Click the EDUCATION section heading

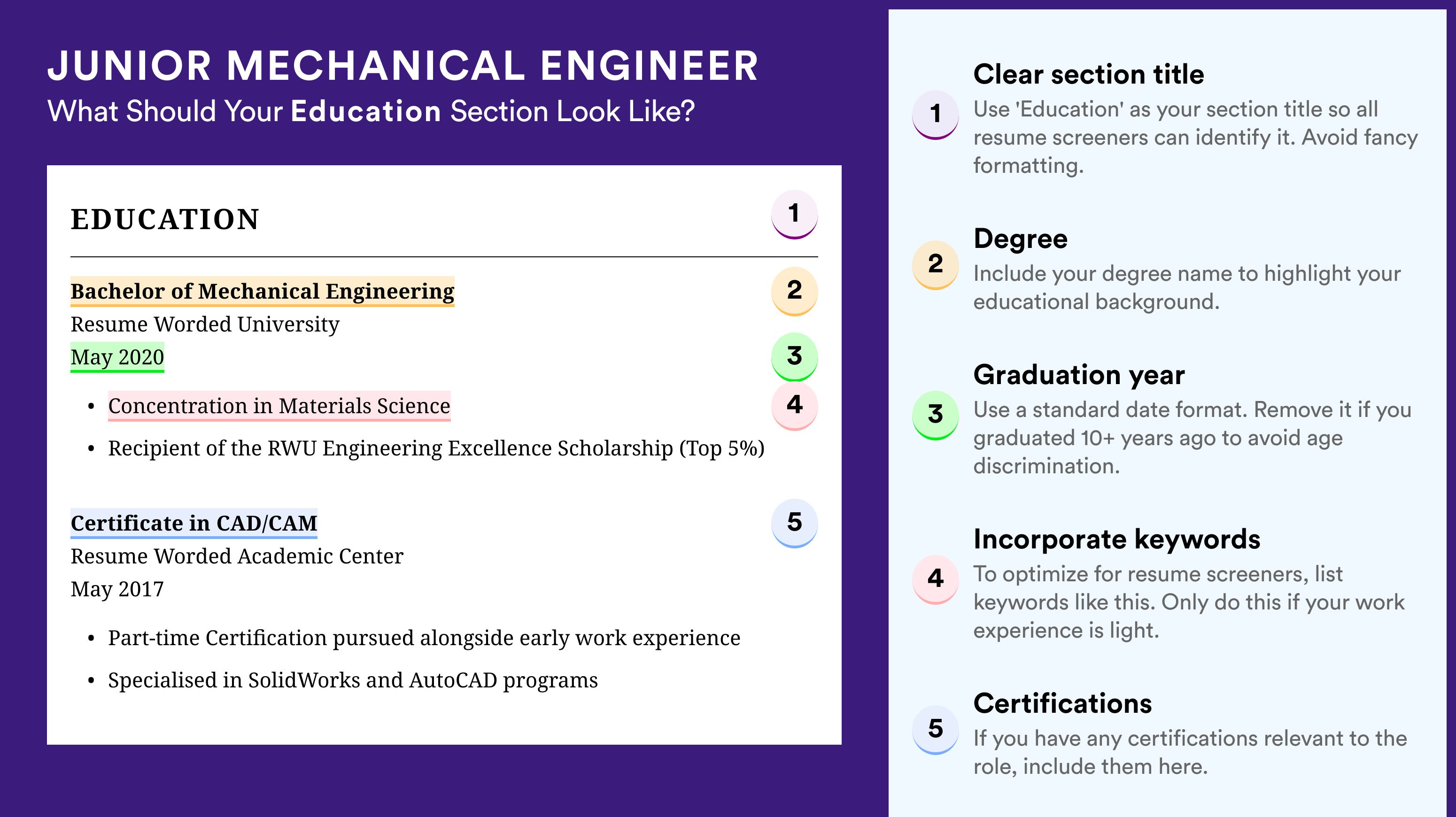click(165, 219)
